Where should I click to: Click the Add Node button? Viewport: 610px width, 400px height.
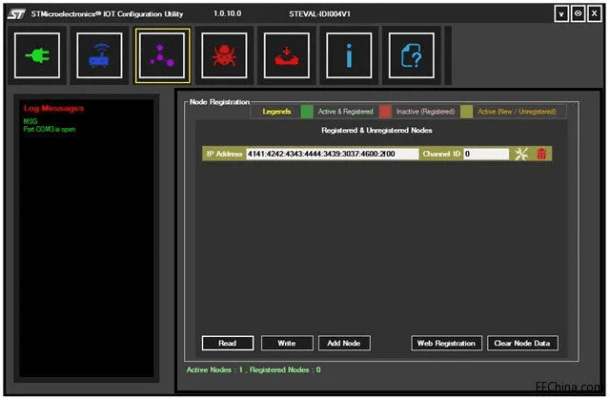pyautogui.click(x=345, y=343)
